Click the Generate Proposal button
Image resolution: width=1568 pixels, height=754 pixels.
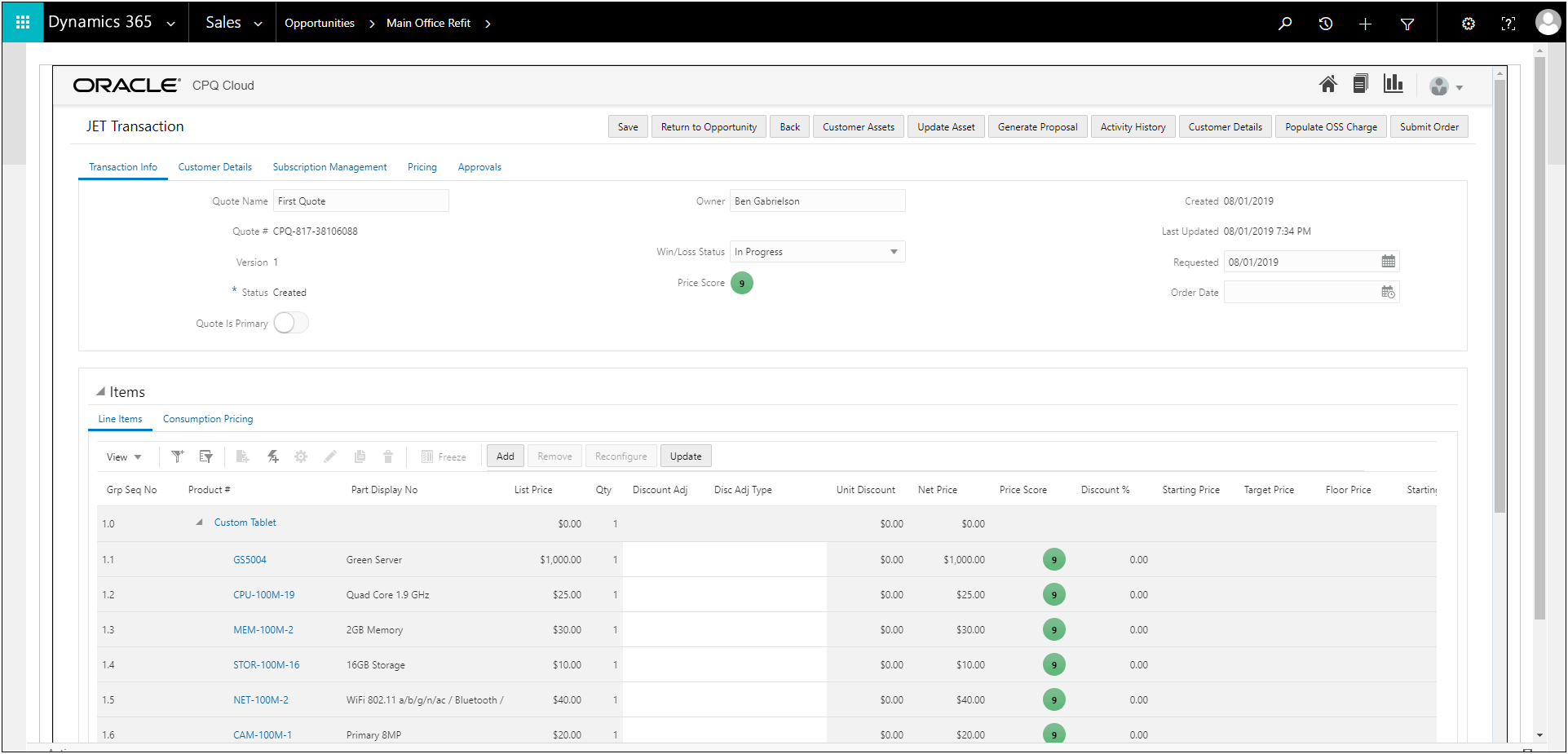click(1037, 126)
